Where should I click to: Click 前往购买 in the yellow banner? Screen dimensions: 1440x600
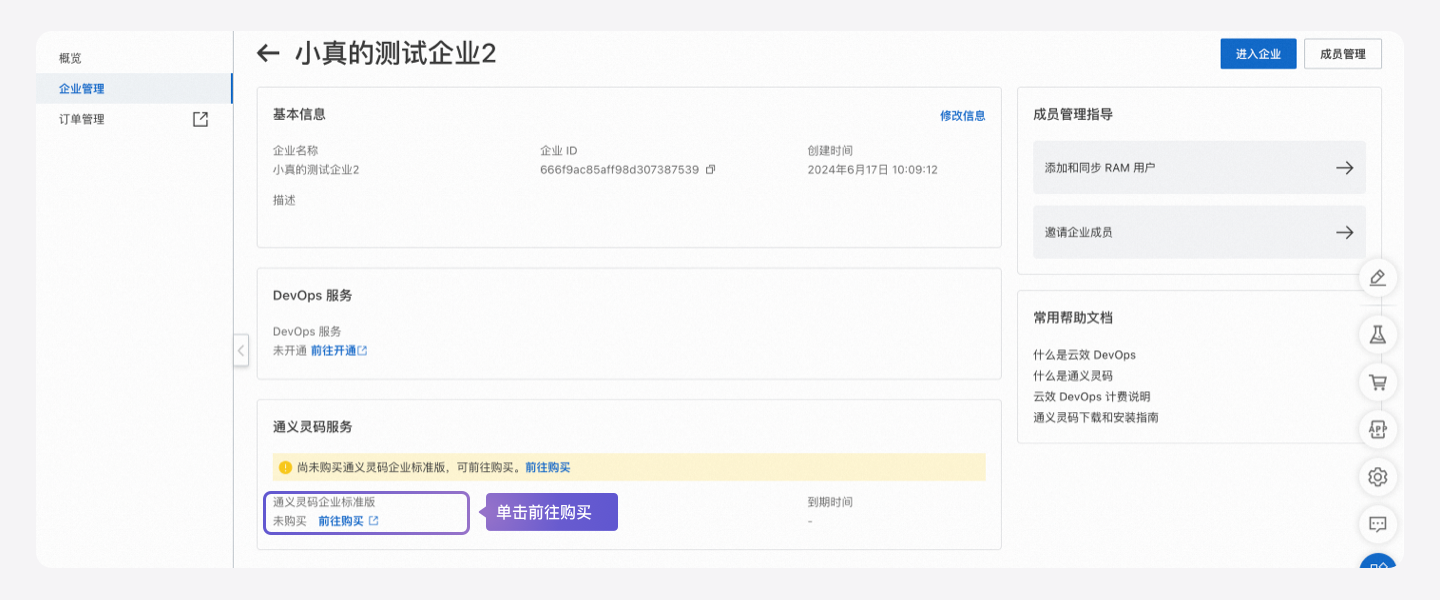tap(548, 467)
